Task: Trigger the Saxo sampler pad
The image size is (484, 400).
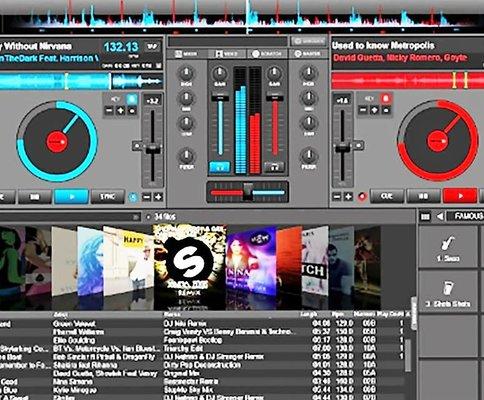Action: [x=448, y=247]
